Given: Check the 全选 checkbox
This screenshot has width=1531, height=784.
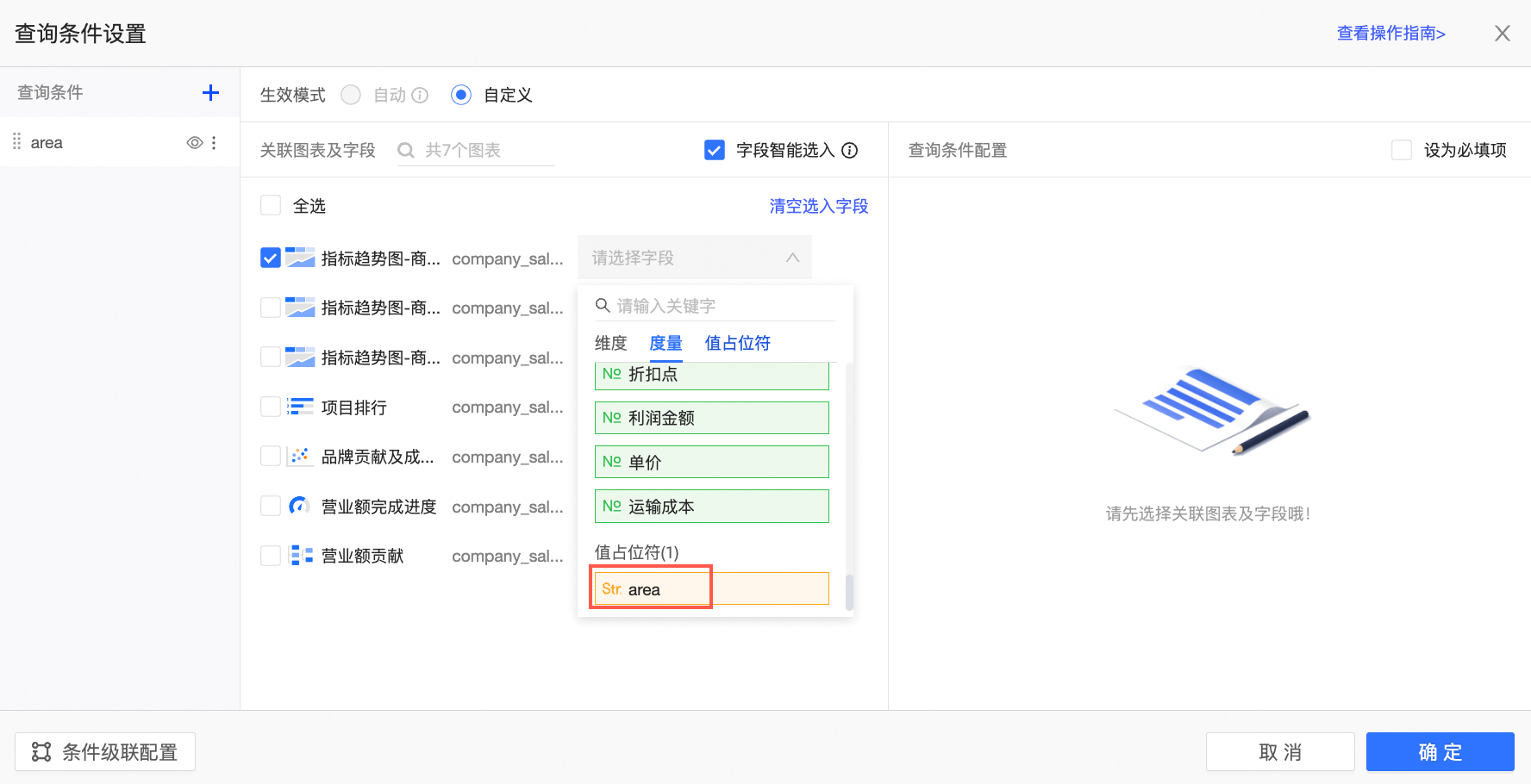Looking at the screenshot, I should pos(271,206).
